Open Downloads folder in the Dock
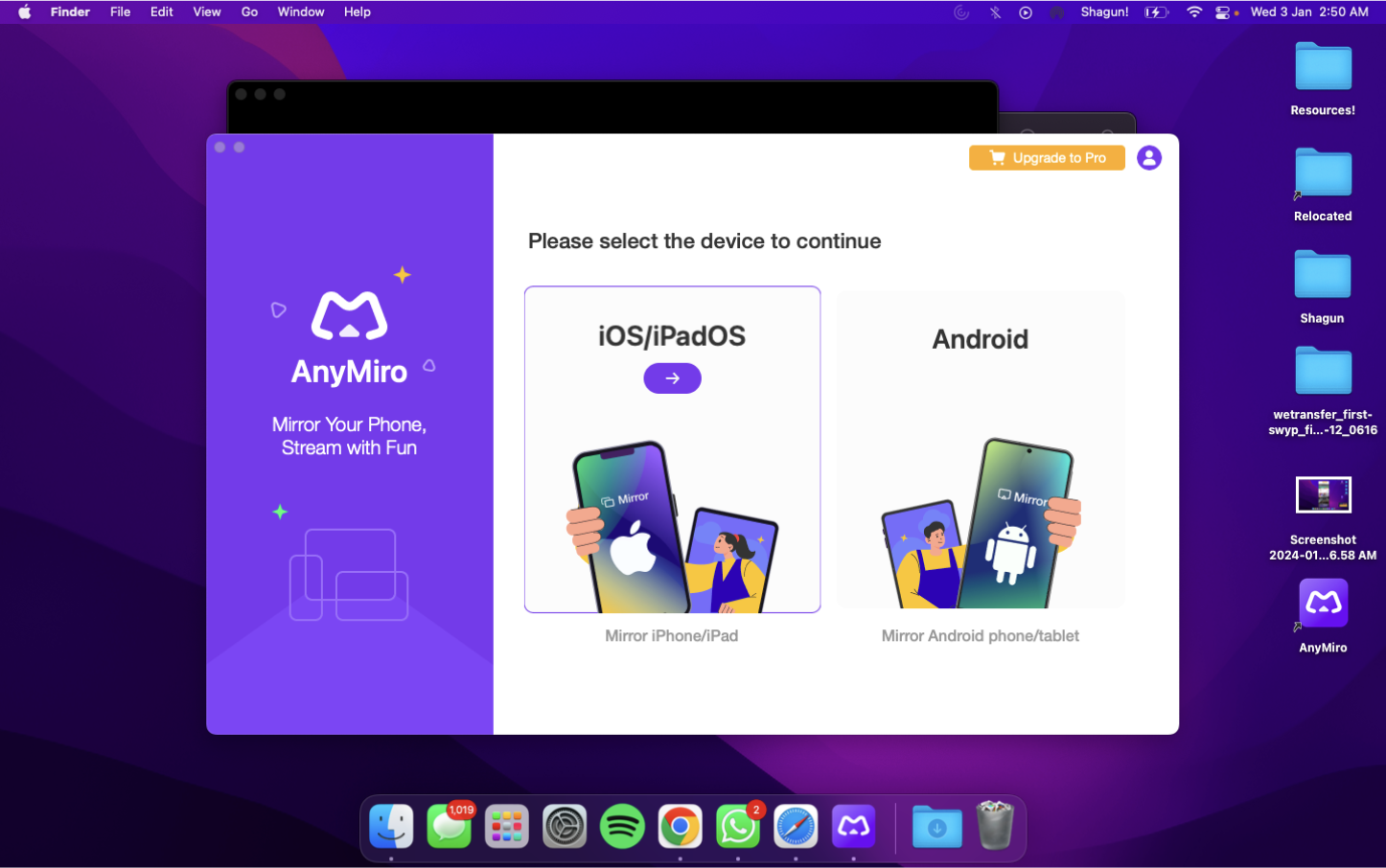The image size is (1386, 868). pos(936,826)
